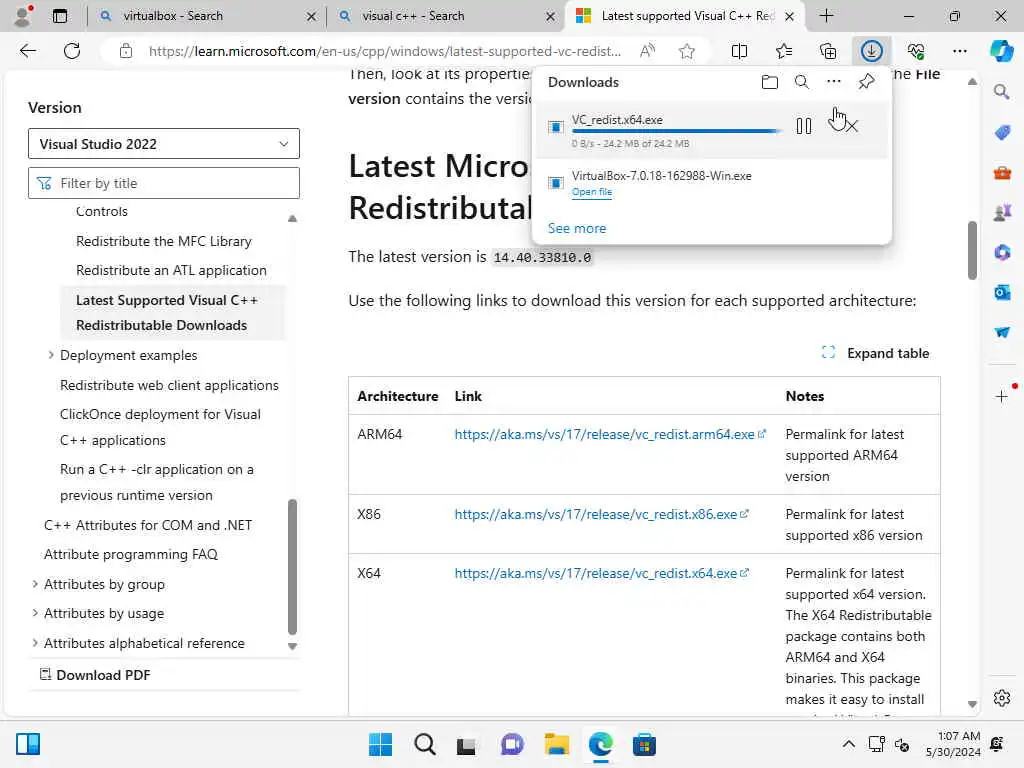Open Downloads folder icon in Downloads panel
Viewport: 1024px width, 768px height.
click(x=769, y=82)
